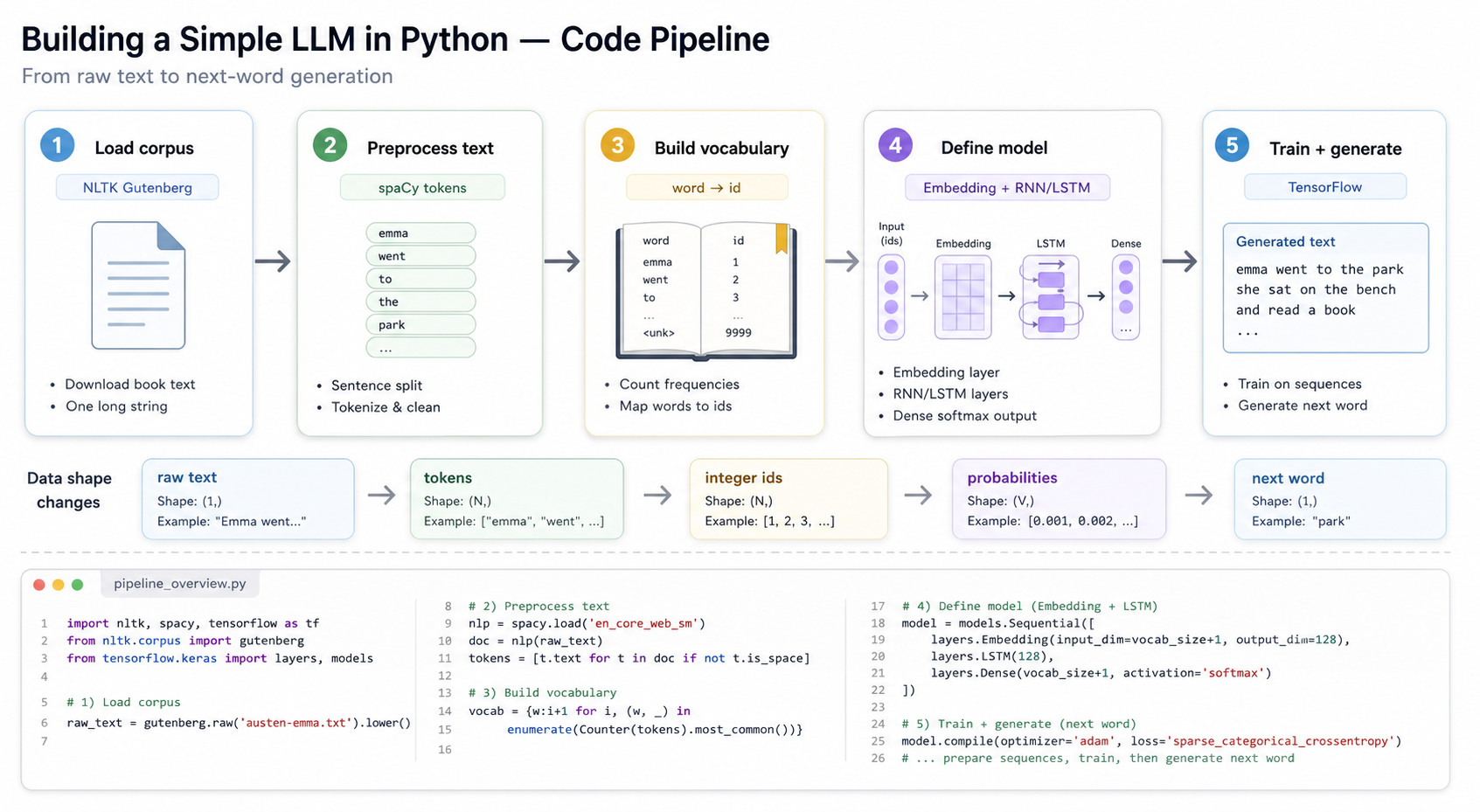Image resolution: width=1480 pixels, height=812 pixels.
Task: Click code line number 17
Action: coord(878,606)
